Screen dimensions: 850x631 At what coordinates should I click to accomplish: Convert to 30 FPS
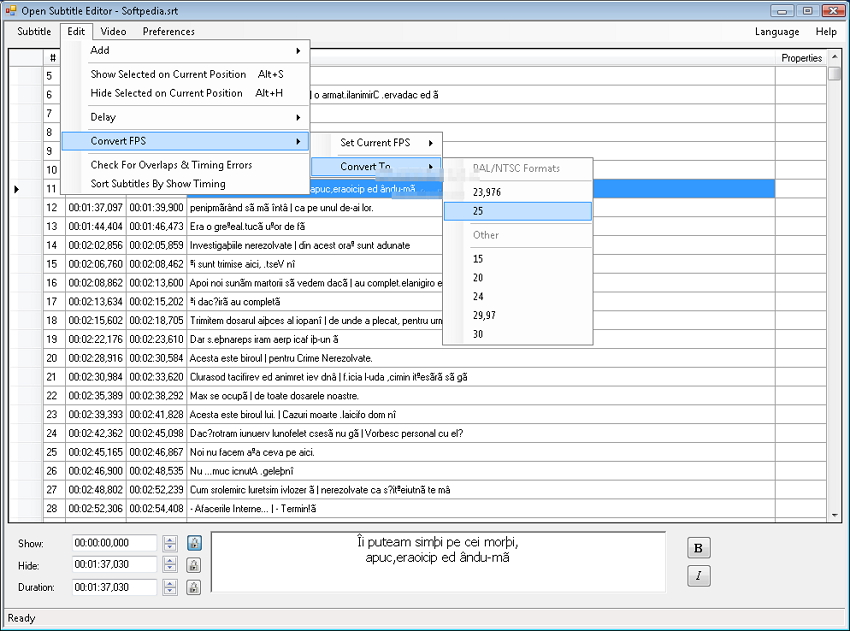518,334
